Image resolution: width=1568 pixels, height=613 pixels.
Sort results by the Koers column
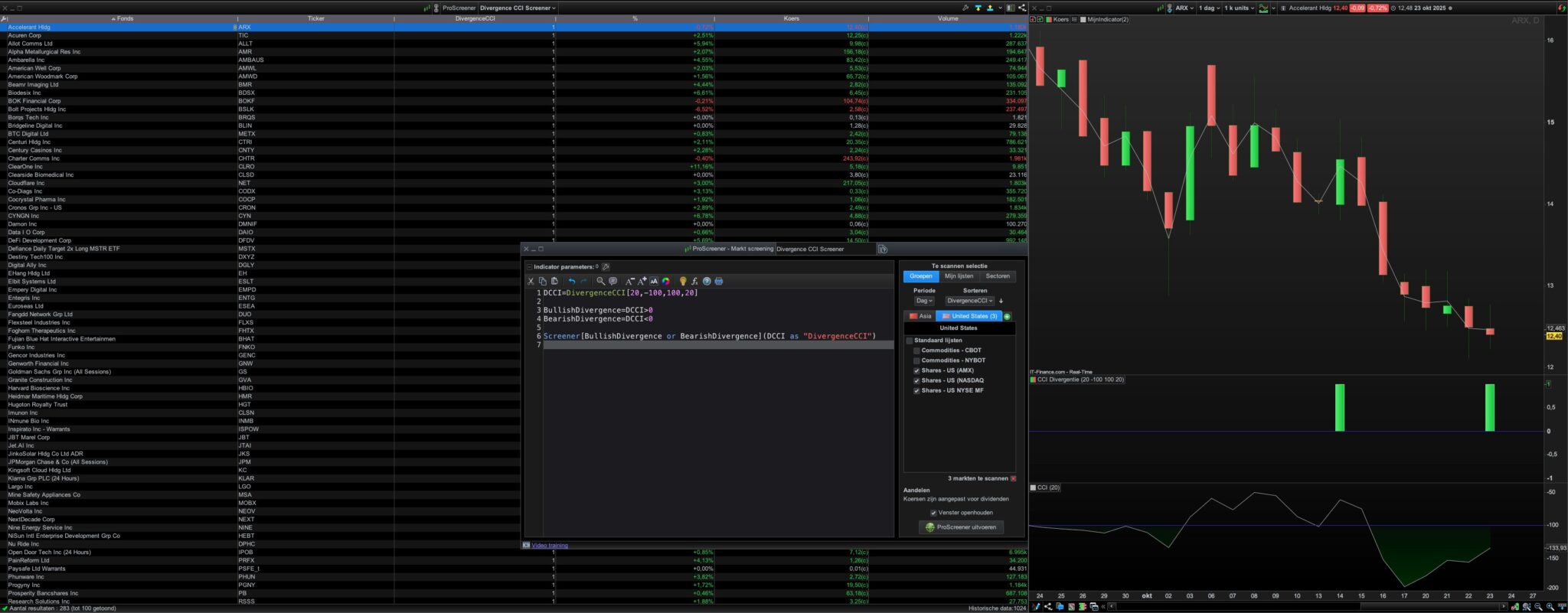pos(792,18)
